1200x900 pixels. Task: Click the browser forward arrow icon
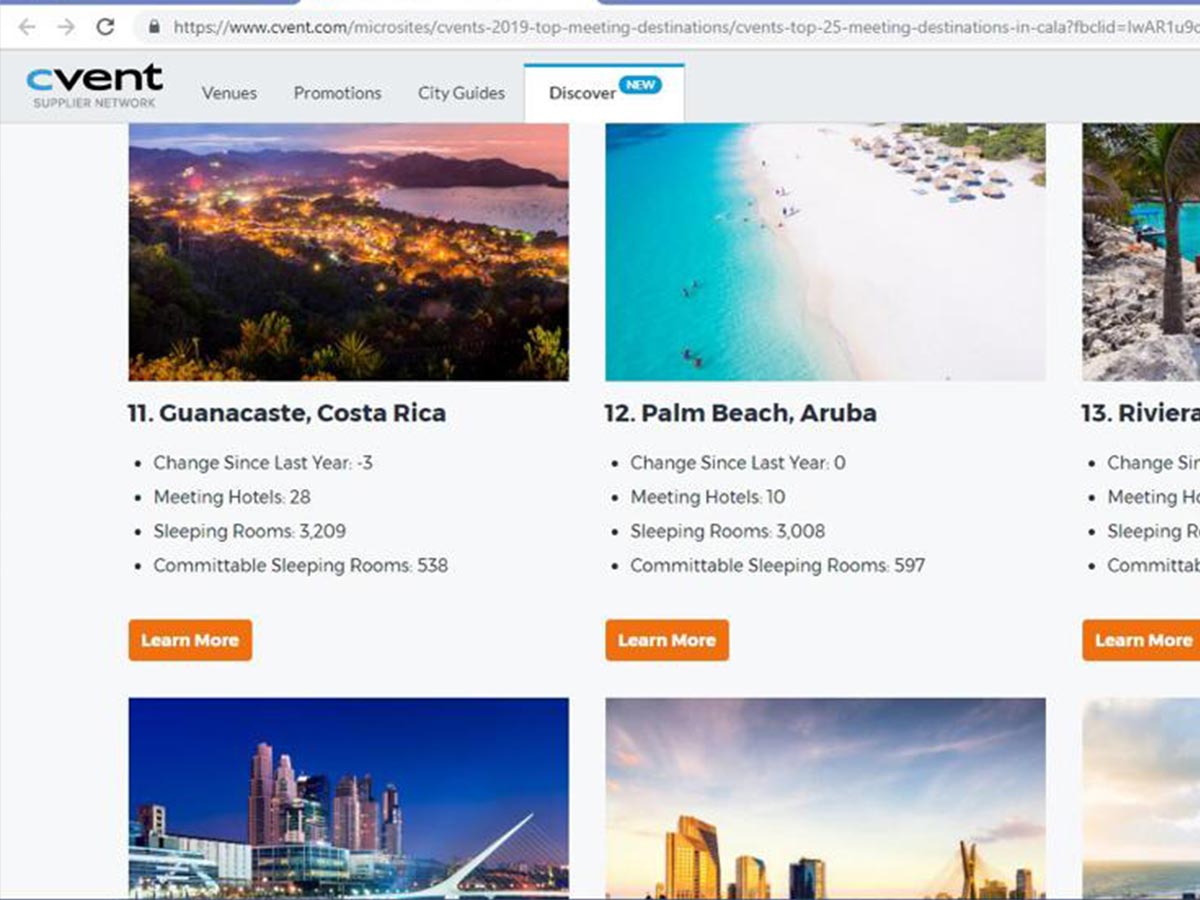click(x=66, y=27)
